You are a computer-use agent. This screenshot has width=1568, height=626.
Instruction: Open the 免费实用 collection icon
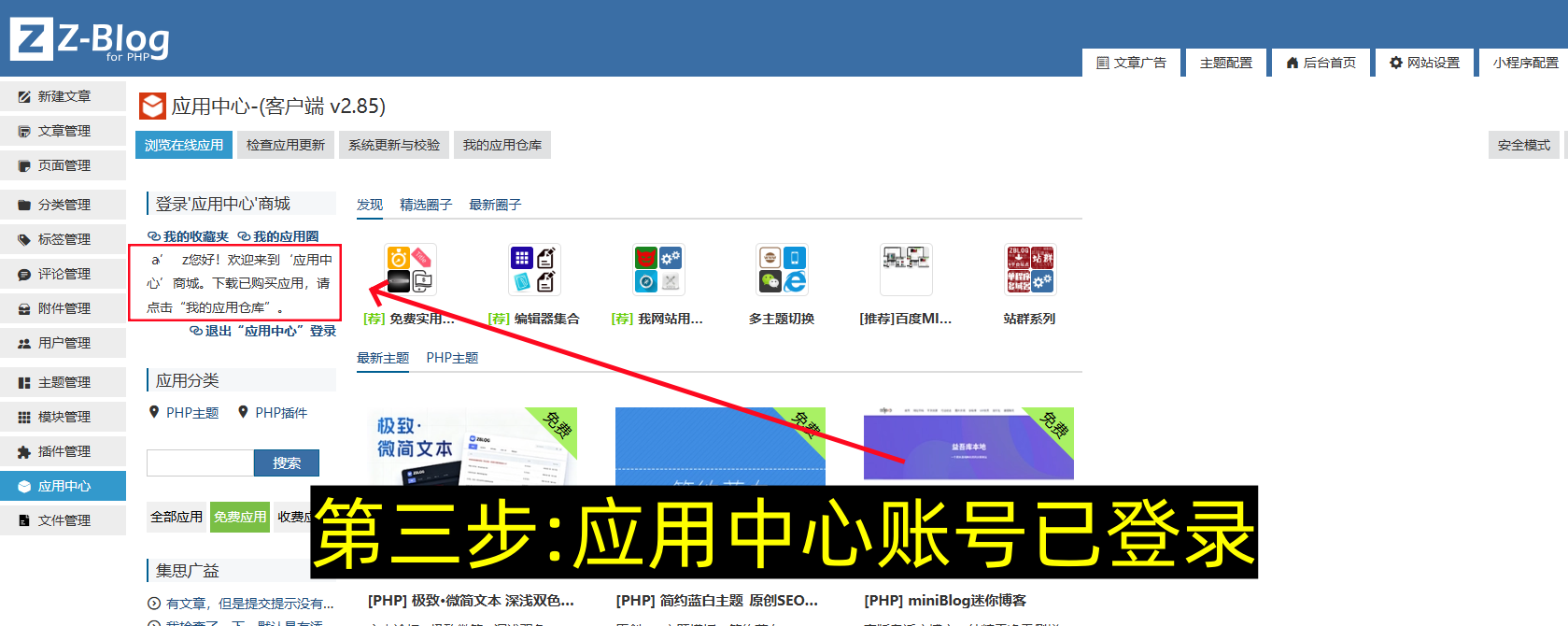point(410,270)
